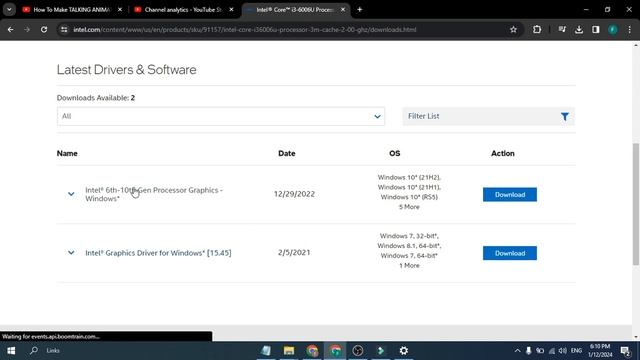The width and height of the screenshot is (640, 360).
Task: Switch the ENG input language
Action: 576,351
